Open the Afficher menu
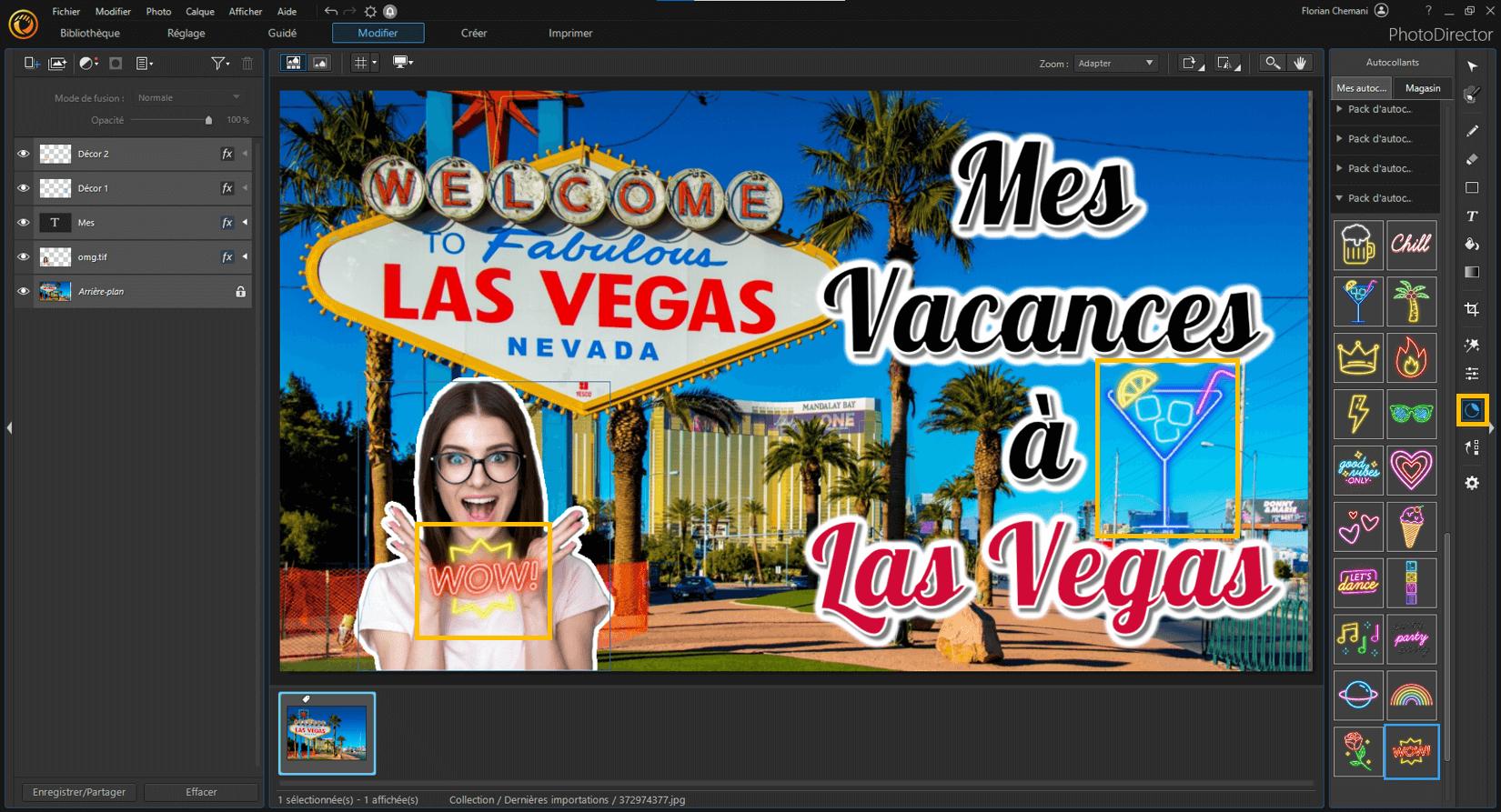 pos(246,11)
